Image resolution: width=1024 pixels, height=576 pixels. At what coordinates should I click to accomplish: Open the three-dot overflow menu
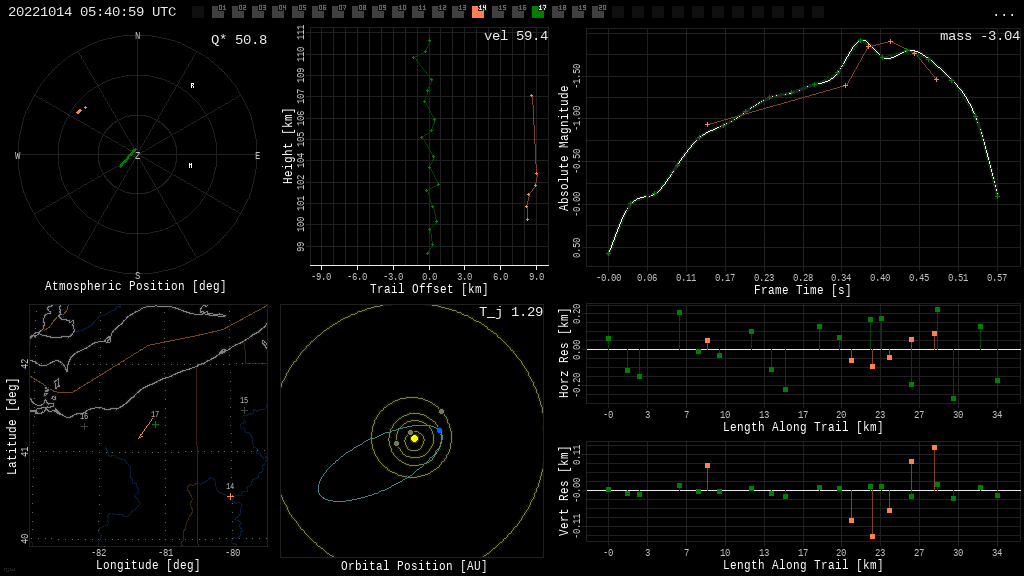1003,14
